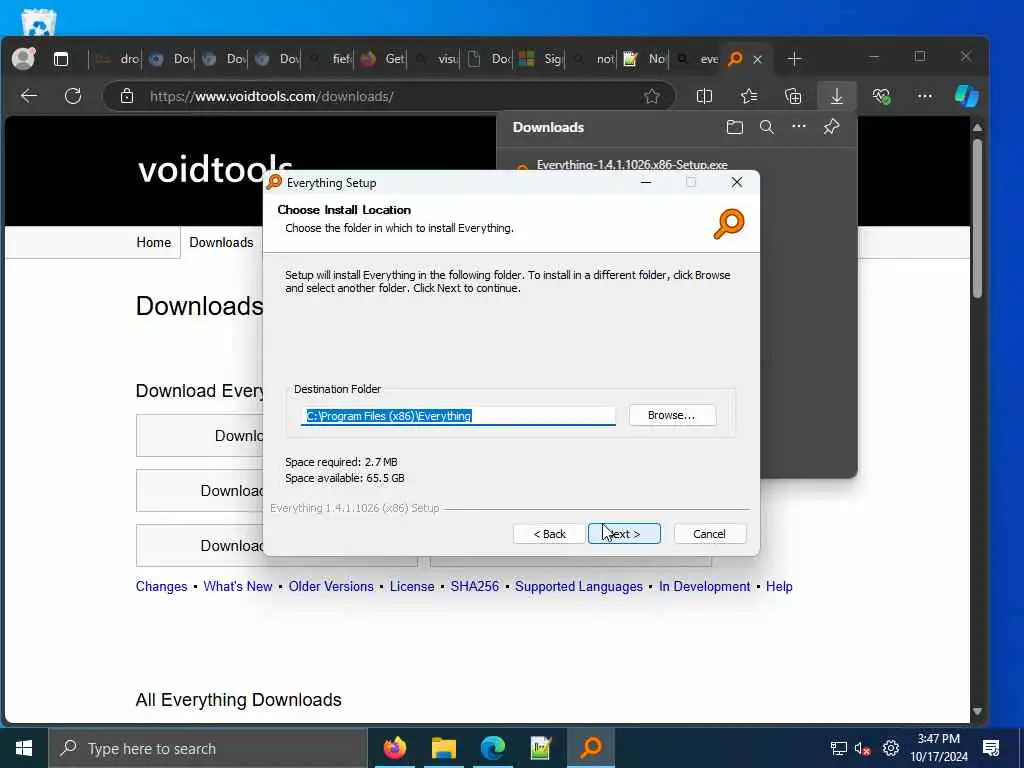Click Everything-1.4.1.1026.x86-Setup.exe download entry
This screenshot has width=1024, height=768.
point(632,165)
